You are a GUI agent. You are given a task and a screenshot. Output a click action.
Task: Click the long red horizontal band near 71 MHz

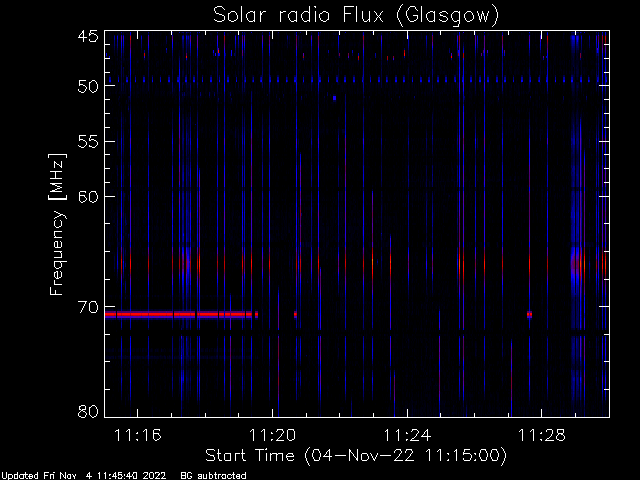point(182,315)
